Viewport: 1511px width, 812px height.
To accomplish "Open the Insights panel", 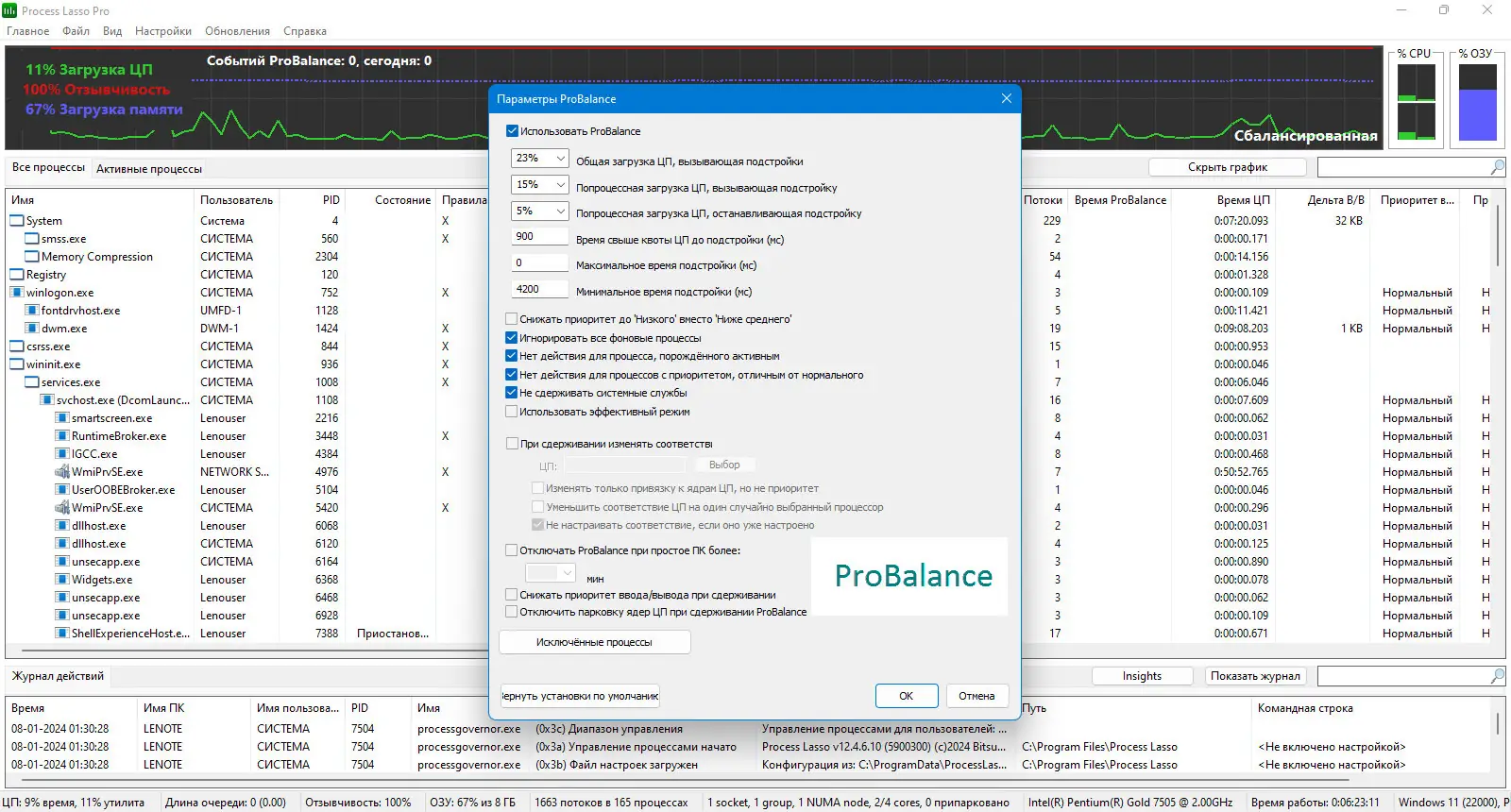I will tap(1143, 676).
